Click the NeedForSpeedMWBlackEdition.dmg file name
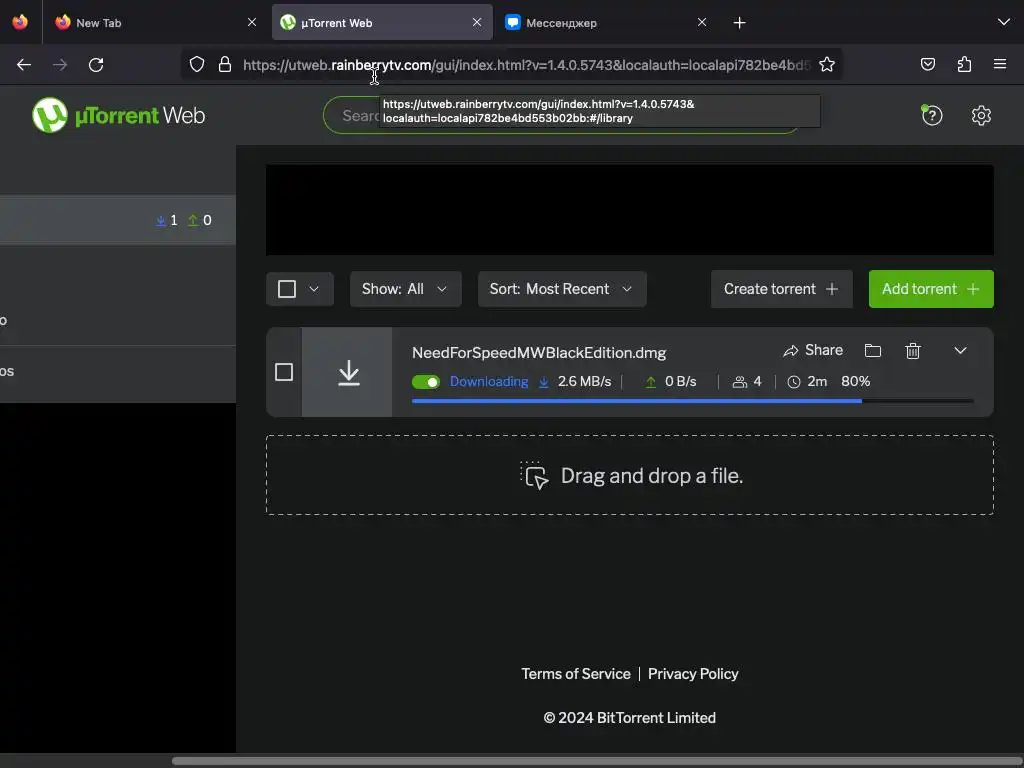1024x768 pixels. pyautogui.click(x=539, y=353)
